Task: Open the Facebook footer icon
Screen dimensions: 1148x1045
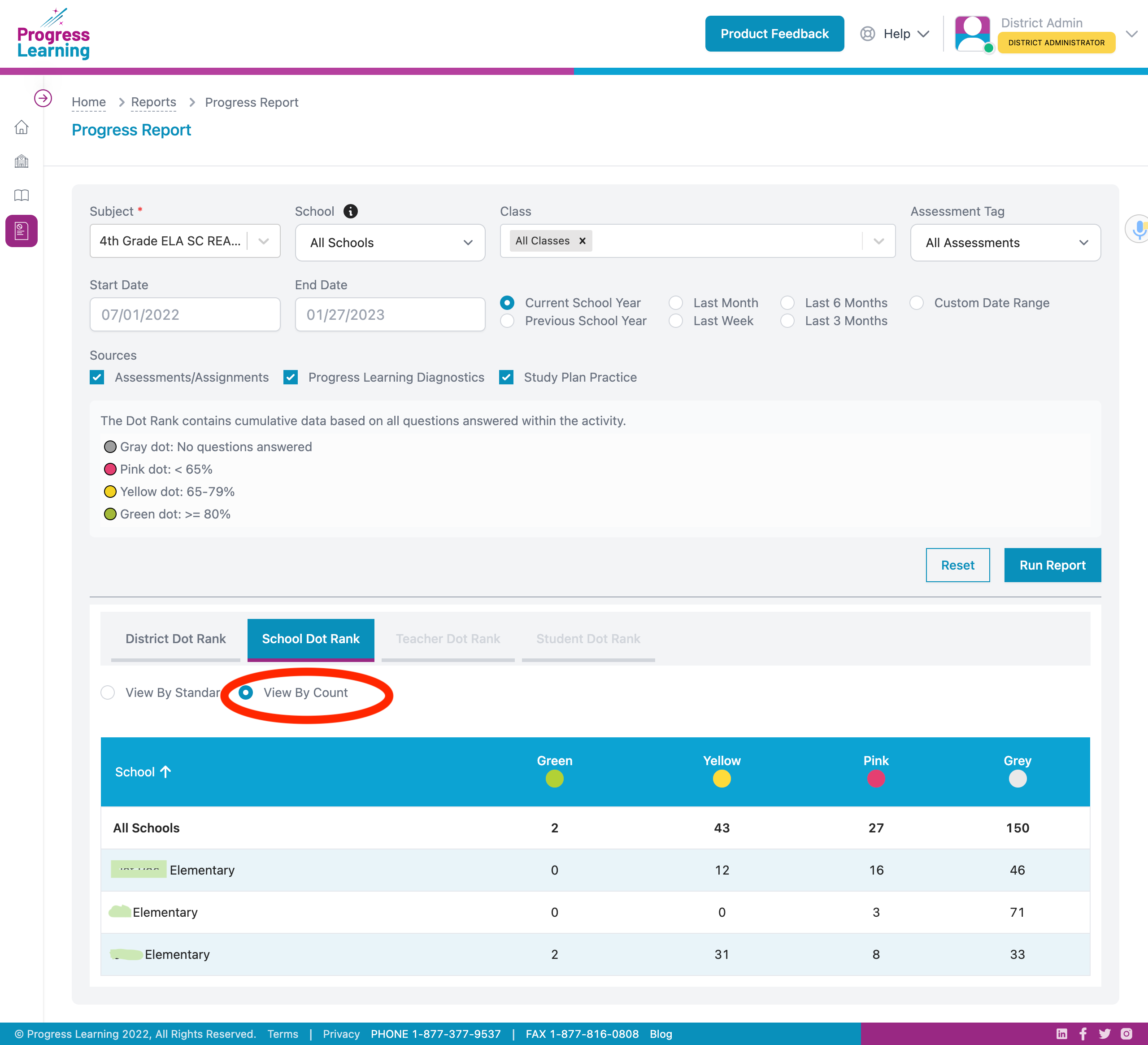Action: pos(1083,1034)
